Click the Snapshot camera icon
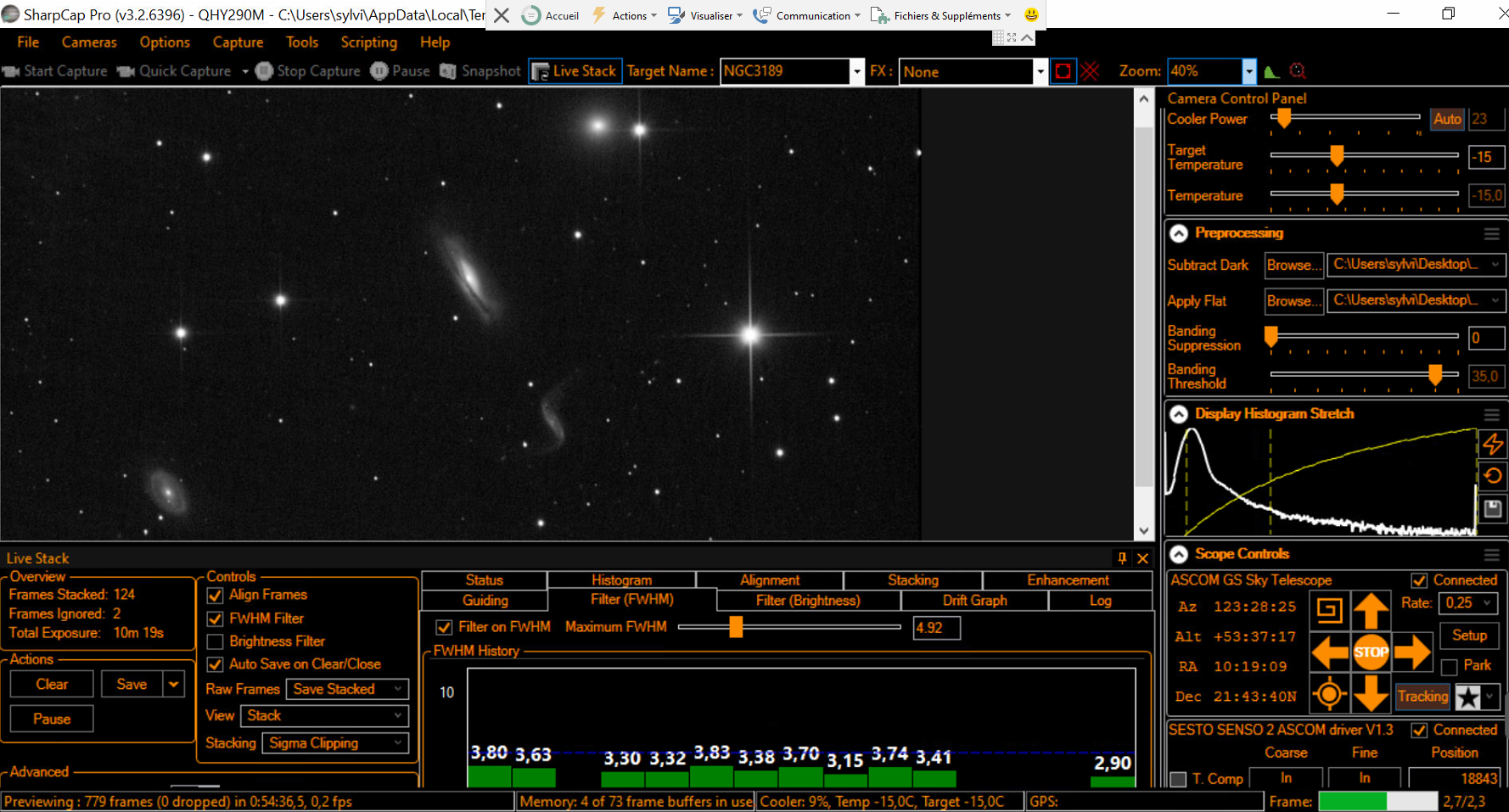The height and width of the screenshot is (812, 1509). click(448, 71)
